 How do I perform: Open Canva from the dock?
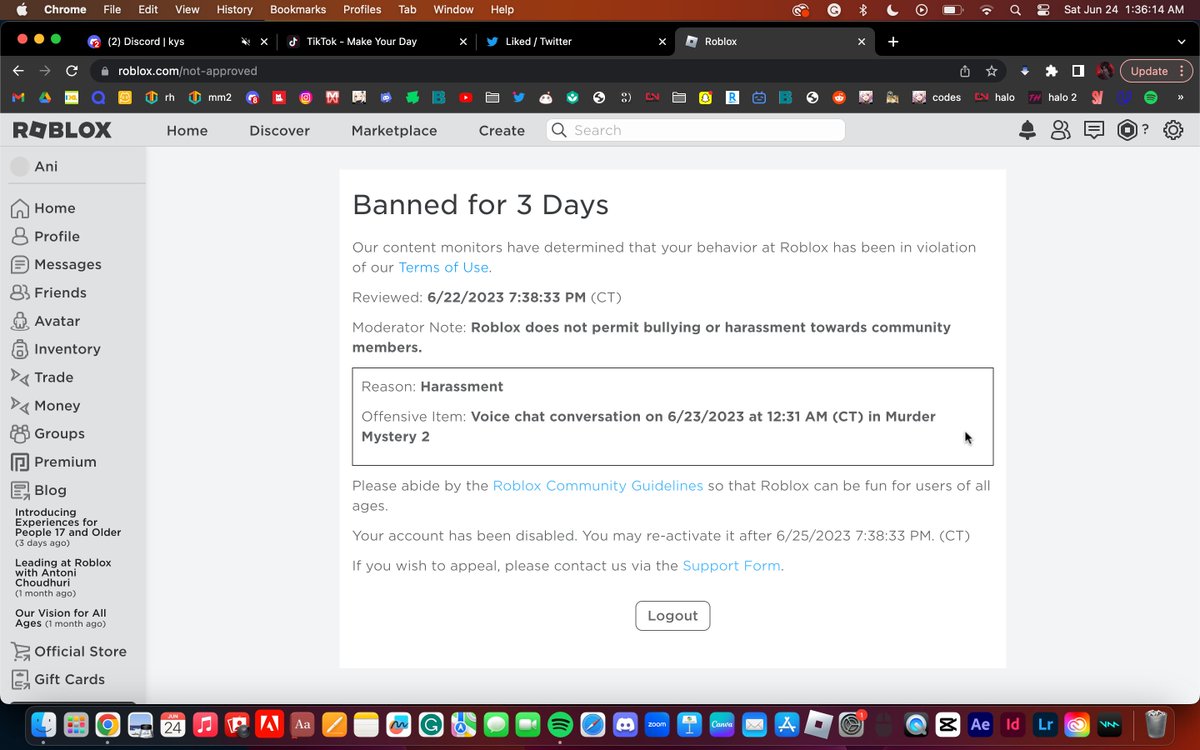pyautogui.click(x=722, y=723)
